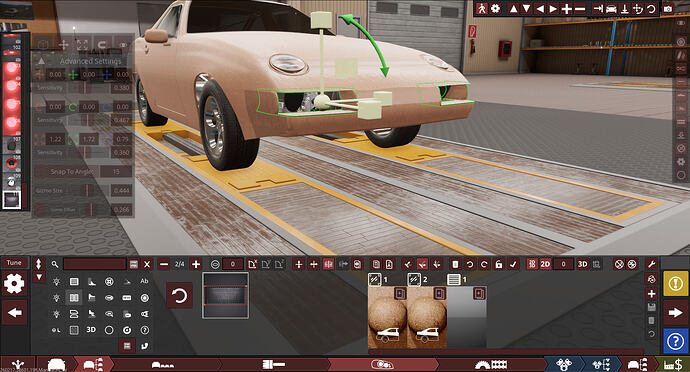
Task: Click the rotate reset circular arrow button
Action: coord(179,295)
